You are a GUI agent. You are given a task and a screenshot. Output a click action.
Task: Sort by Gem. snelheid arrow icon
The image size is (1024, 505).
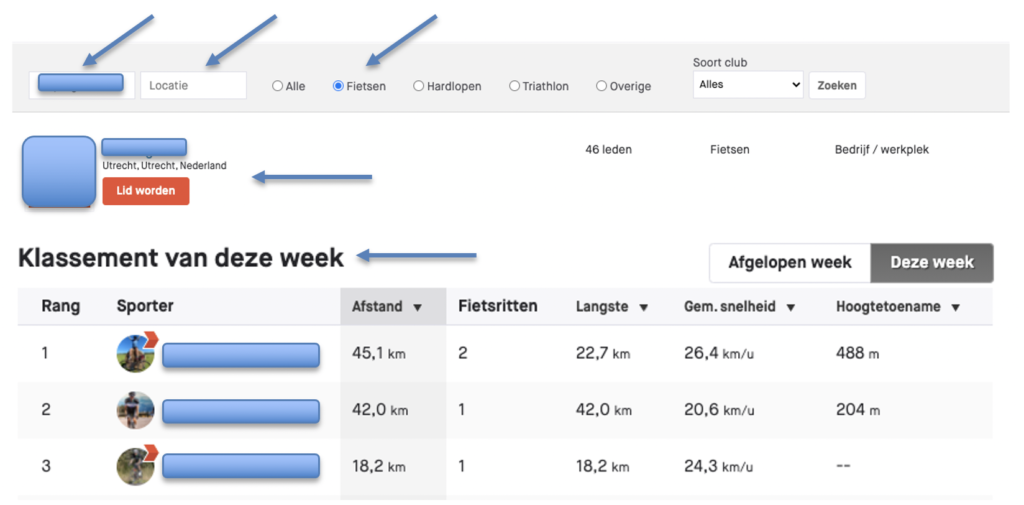click(x=790, y=307)
